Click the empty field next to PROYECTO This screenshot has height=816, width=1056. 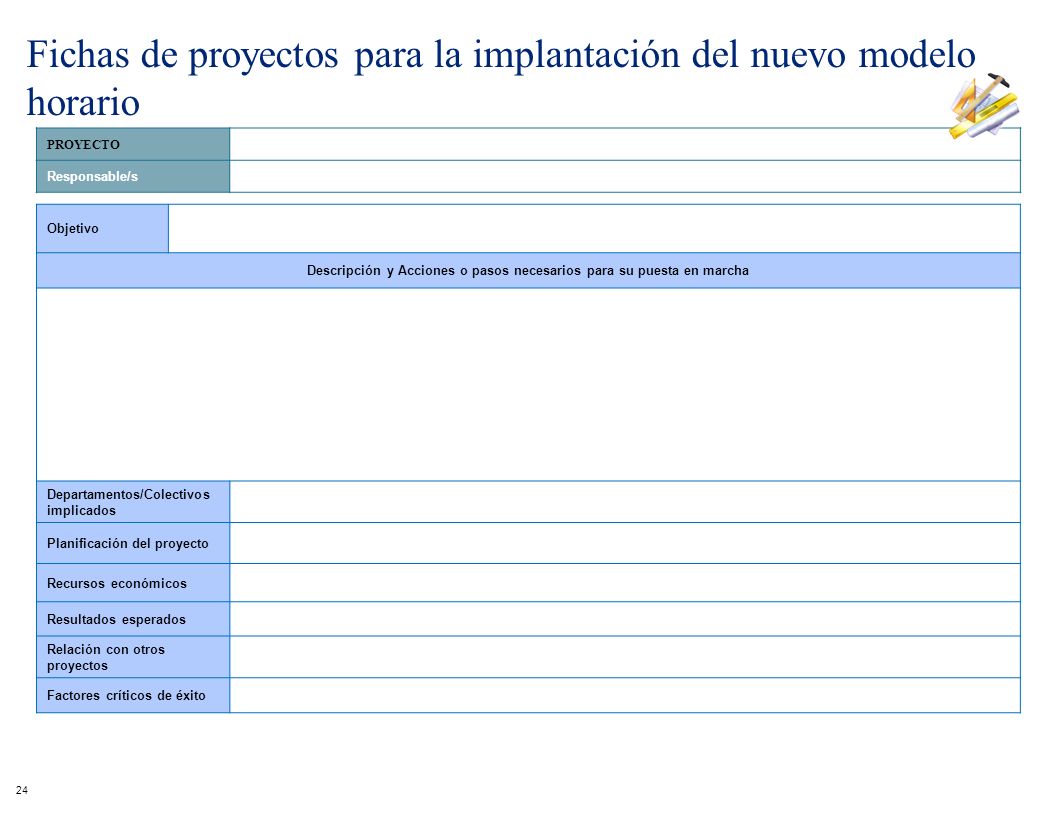click(x=625, y=144)
